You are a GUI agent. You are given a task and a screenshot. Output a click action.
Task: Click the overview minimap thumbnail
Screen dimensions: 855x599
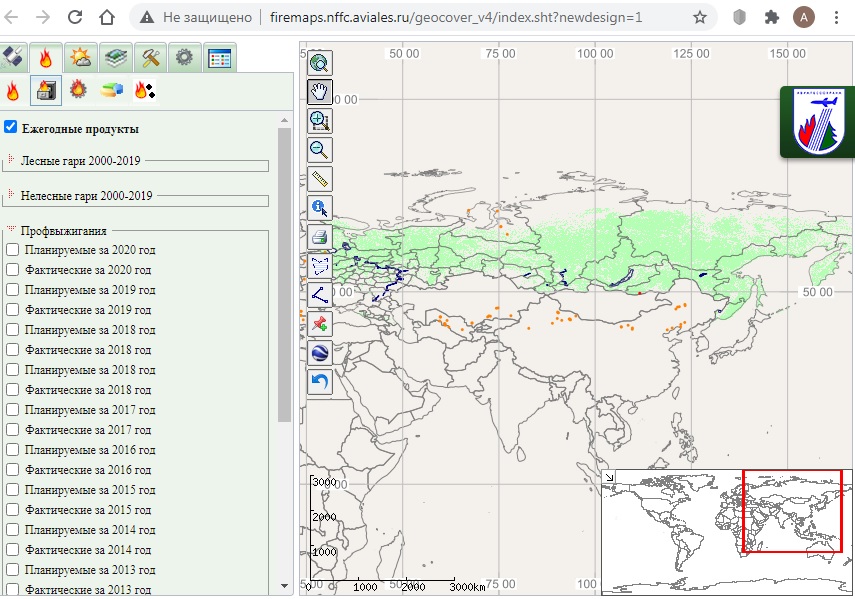pyautogui.click(x=727, y=530)
